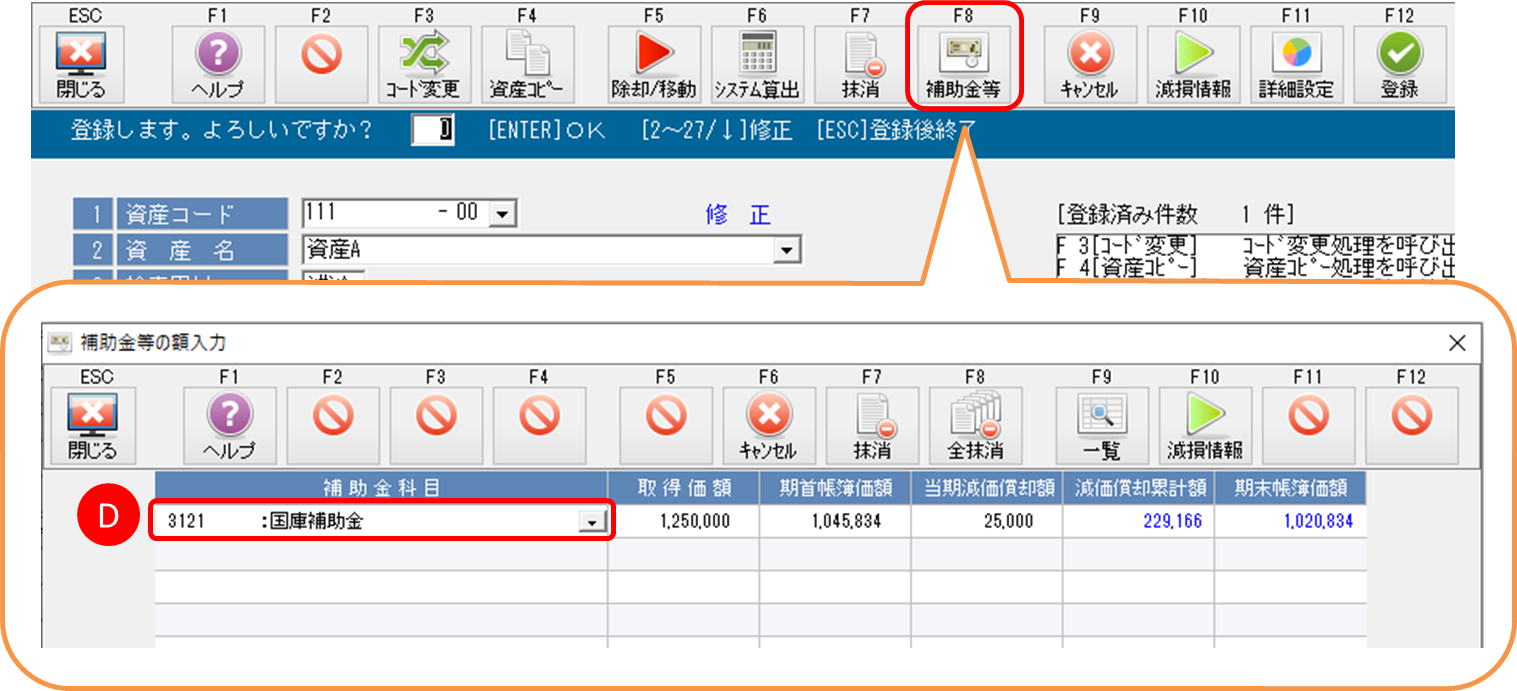Open the 資産コード dropdown arrow
This screenshot has width=1517, height=691.
(x=501, y=214)
